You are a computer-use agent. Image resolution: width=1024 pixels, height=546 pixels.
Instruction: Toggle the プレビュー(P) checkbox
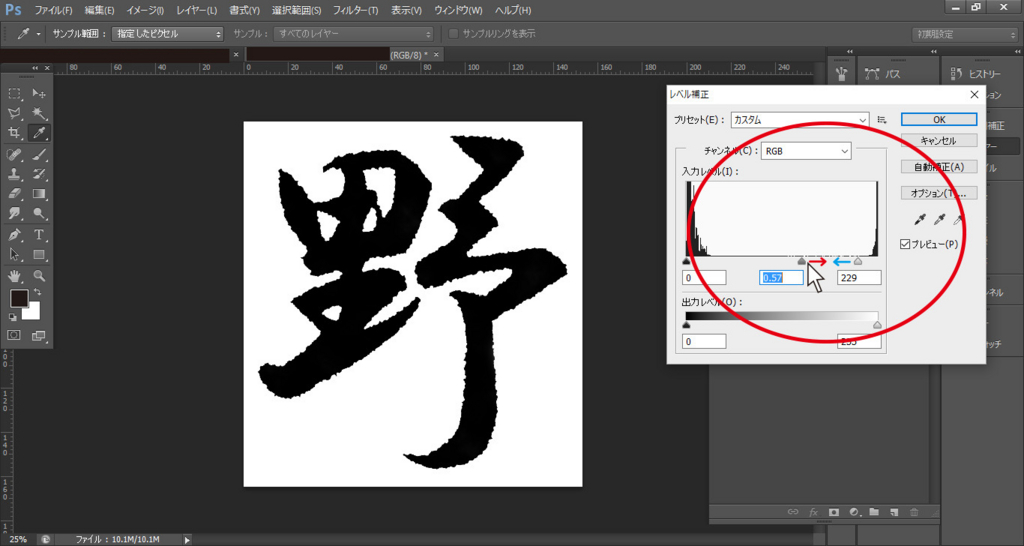904,244
